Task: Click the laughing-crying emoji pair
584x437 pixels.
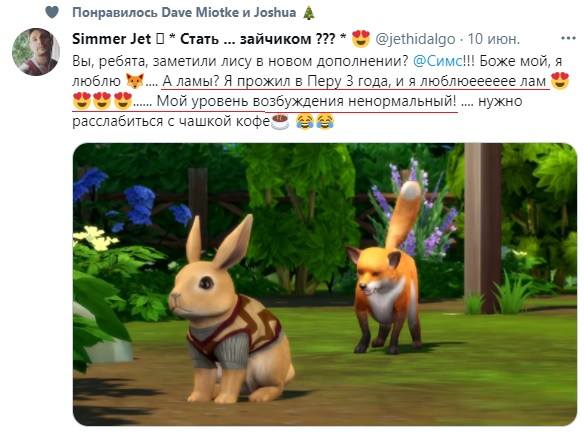Action: point(315,121)
